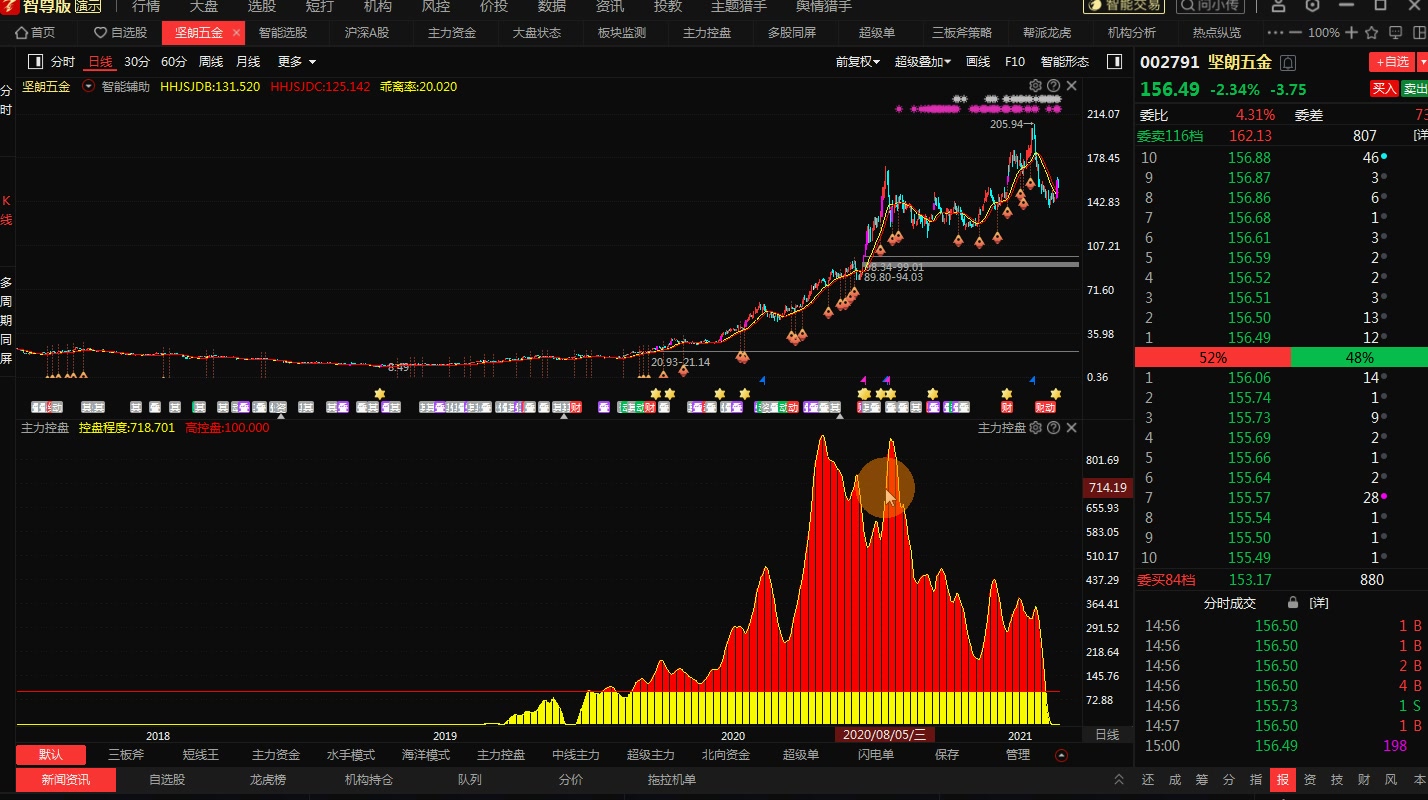Toggle the layout grid icon in tab bar

pos(1419,33)
